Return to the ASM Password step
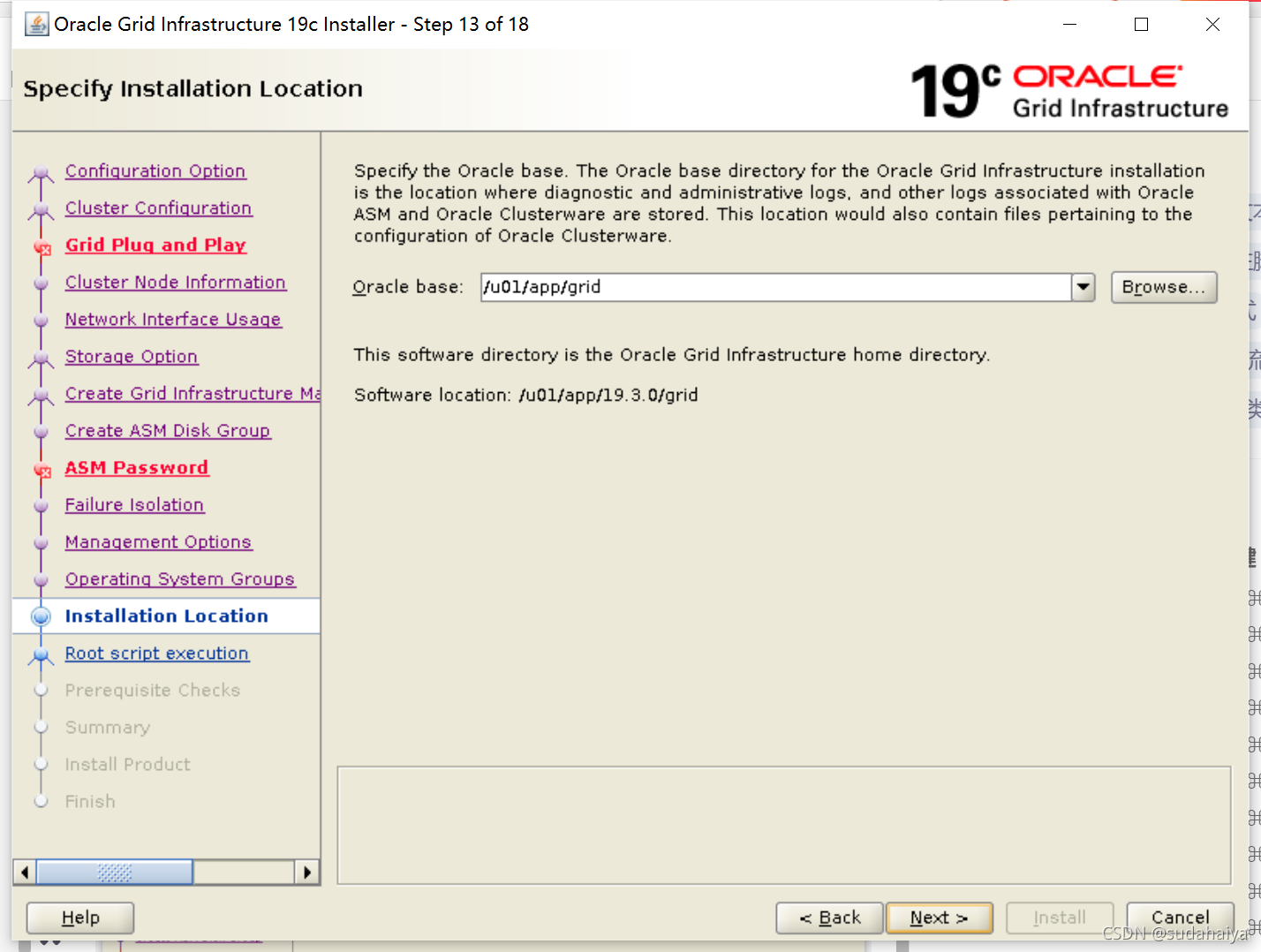Viewport: 1261px width, 952px height. (x=137, y=468)
